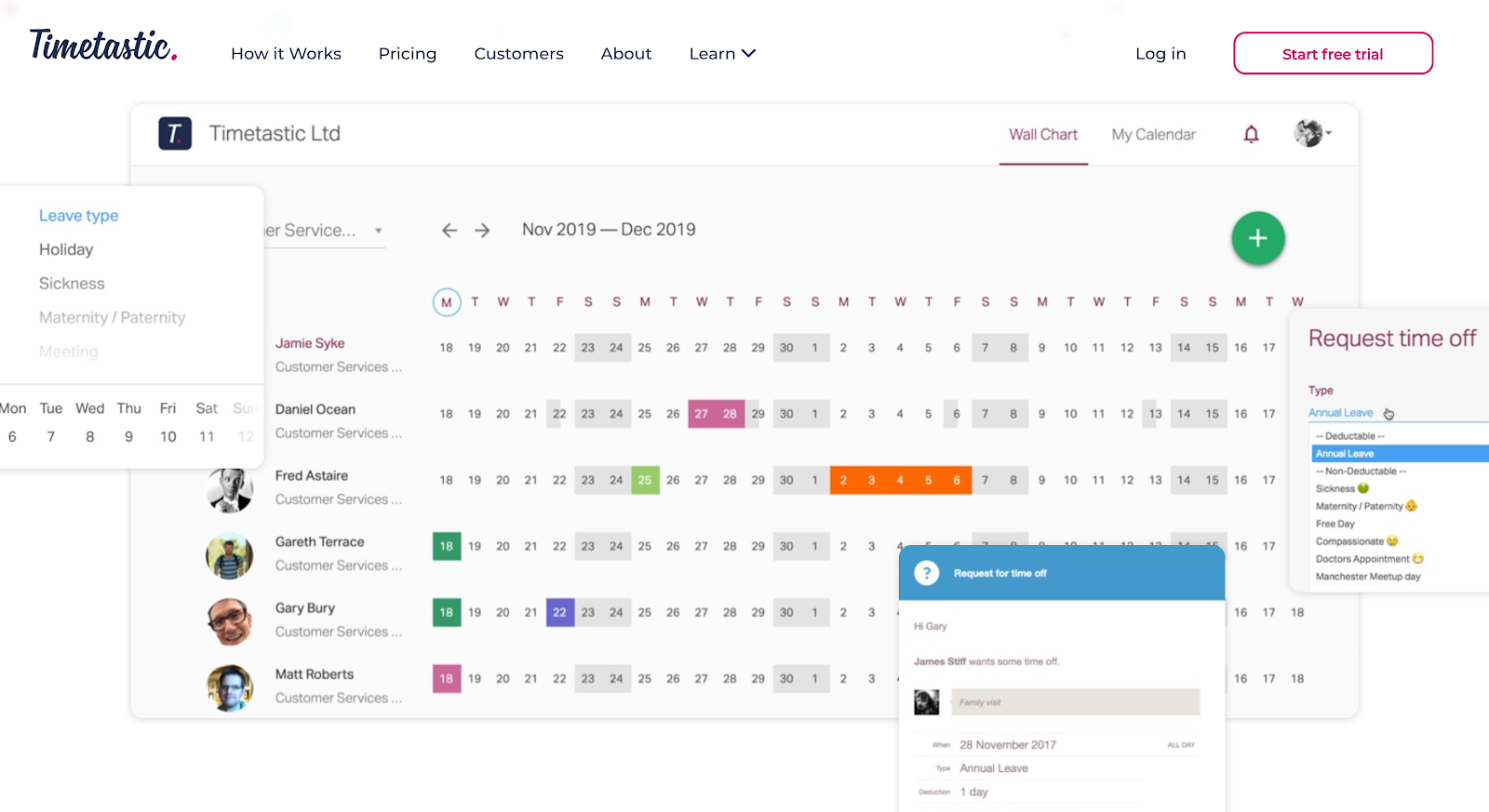Click Fred Astaire's orange leave block
Image resolution: width=1489 pixels, height=812 pixels.
901,480
